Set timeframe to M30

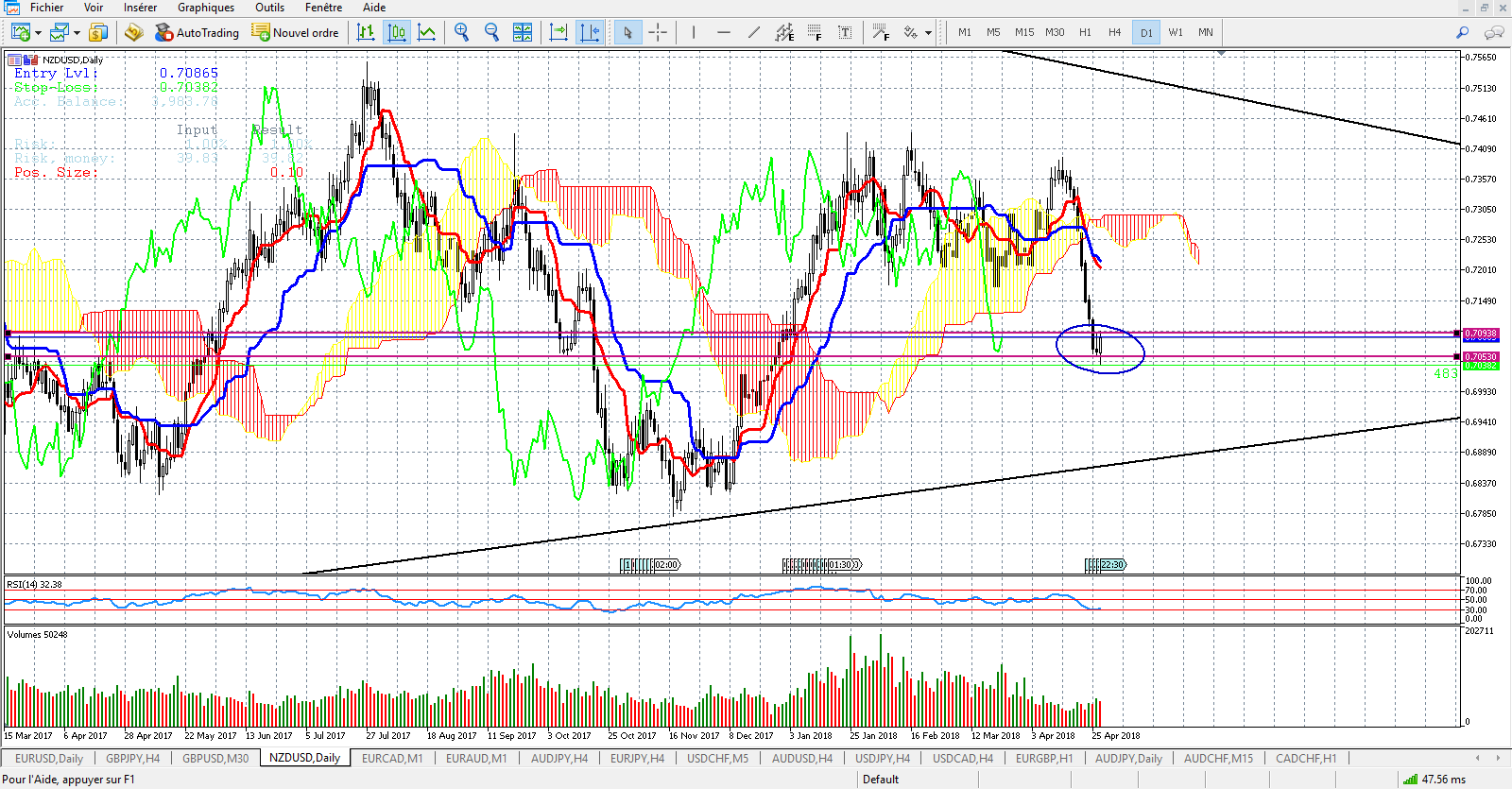tap(1055, 32)
